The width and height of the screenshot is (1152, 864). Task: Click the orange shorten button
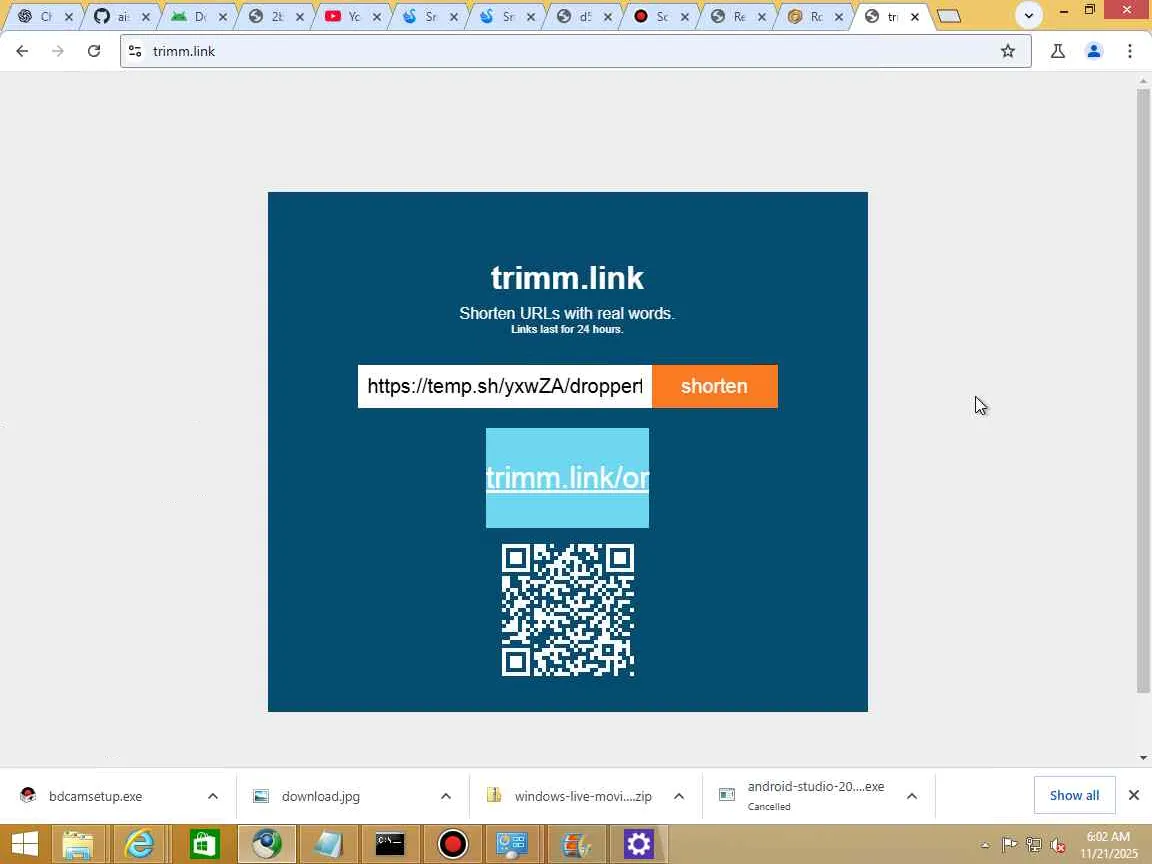pos(714,386)
